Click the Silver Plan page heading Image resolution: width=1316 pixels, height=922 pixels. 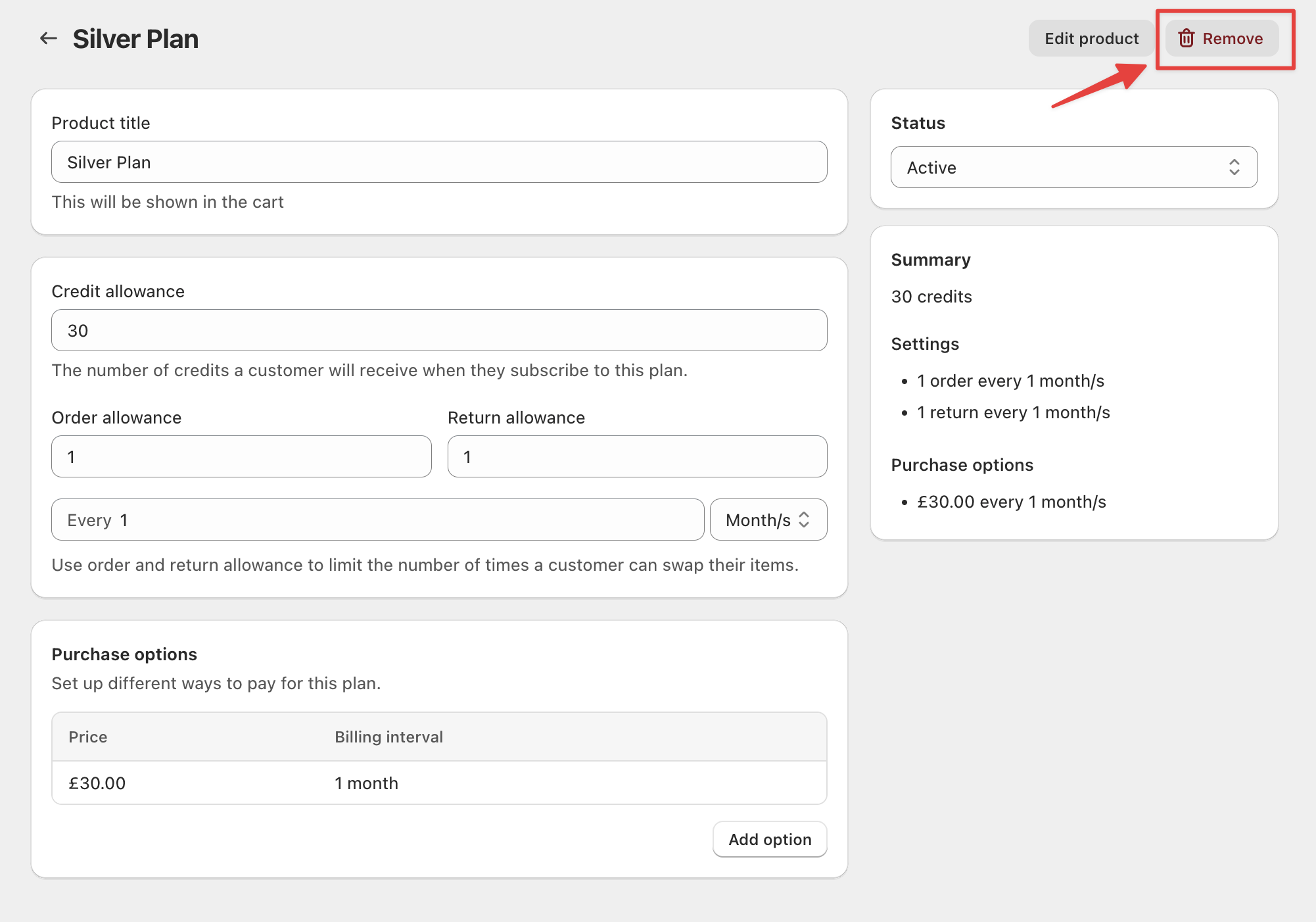point(135,38)
